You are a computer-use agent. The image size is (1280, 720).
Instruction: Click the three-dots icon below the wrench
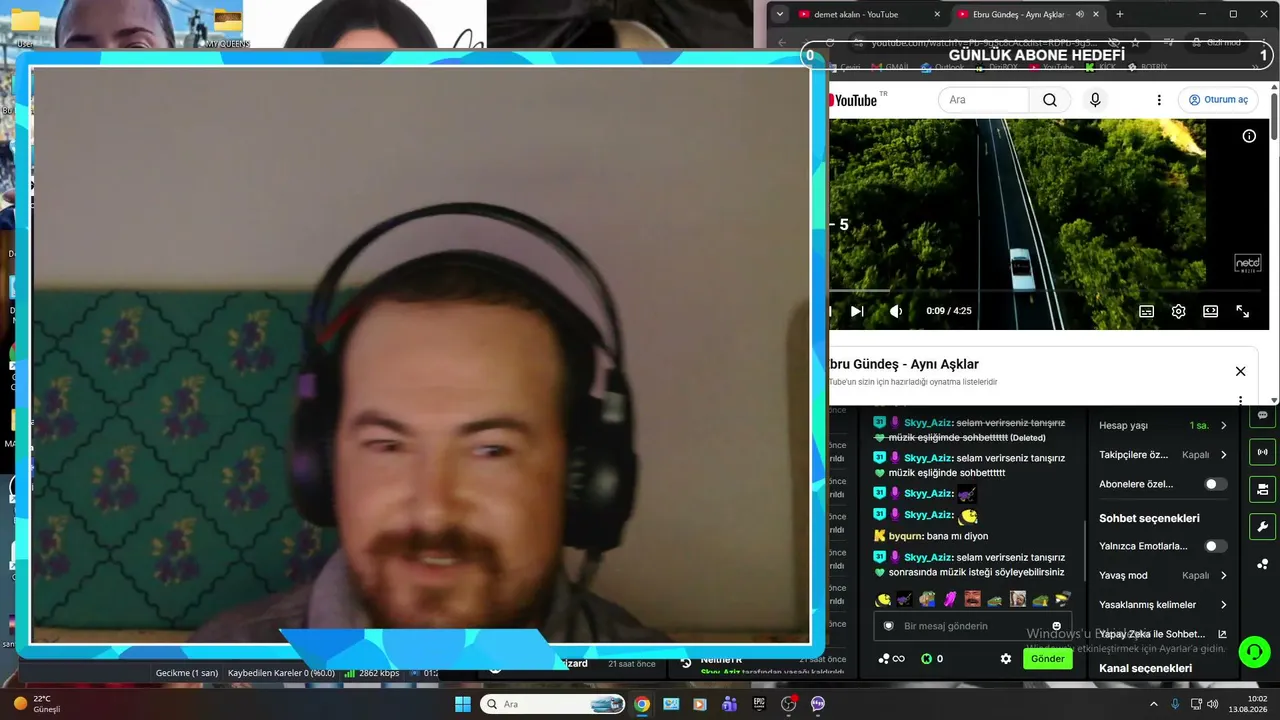1262,564
